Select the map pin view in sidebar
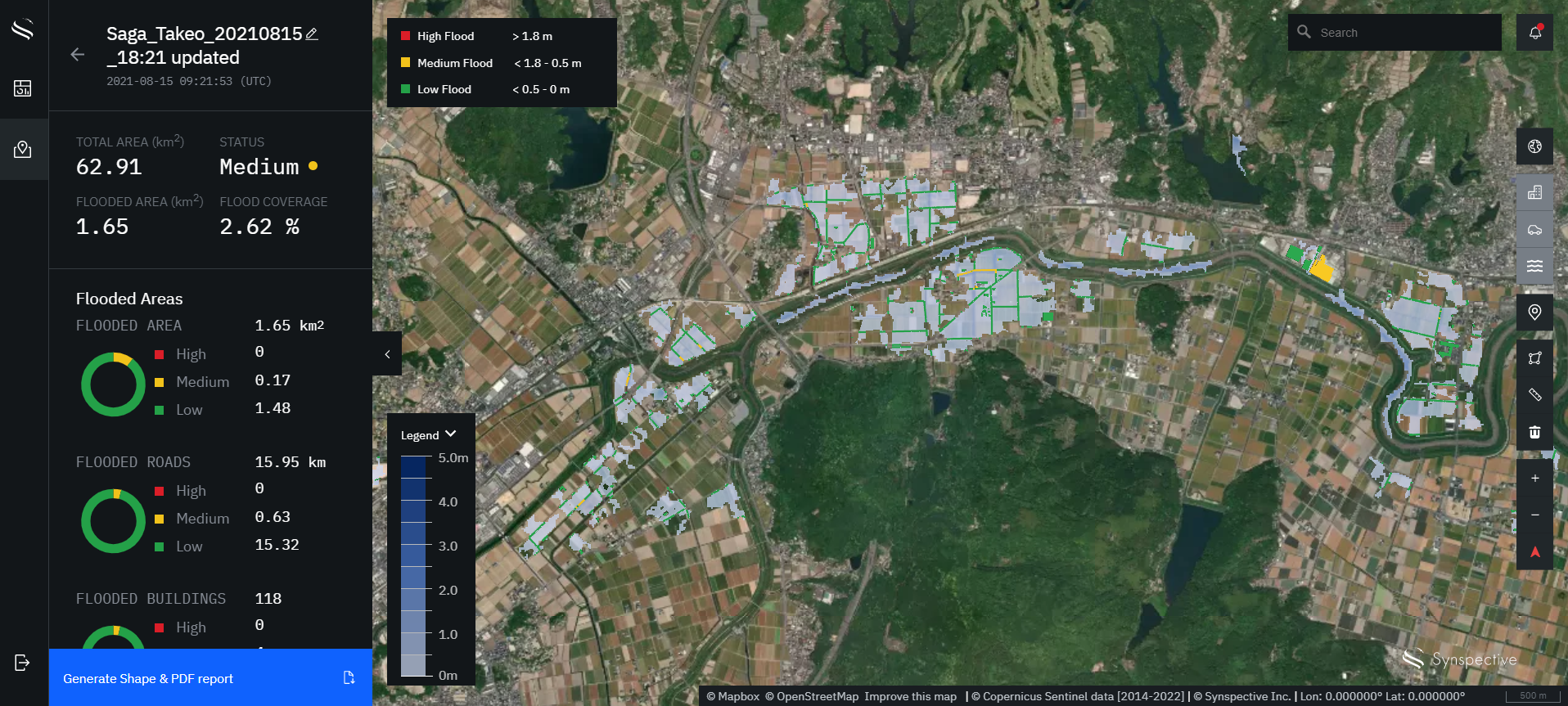The image size is (1568, 706). 23,149
